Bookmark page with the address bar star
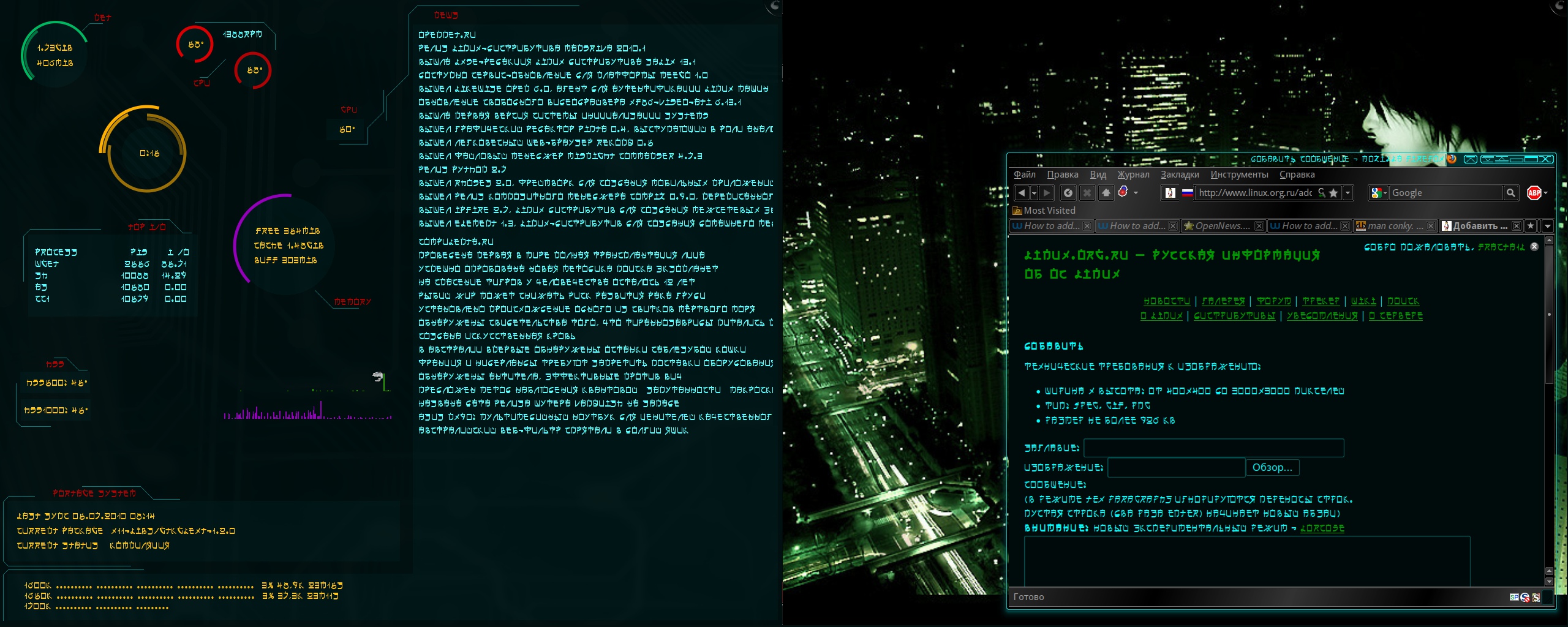This screenshot has height=627, width=1568. click(1333, 193)
